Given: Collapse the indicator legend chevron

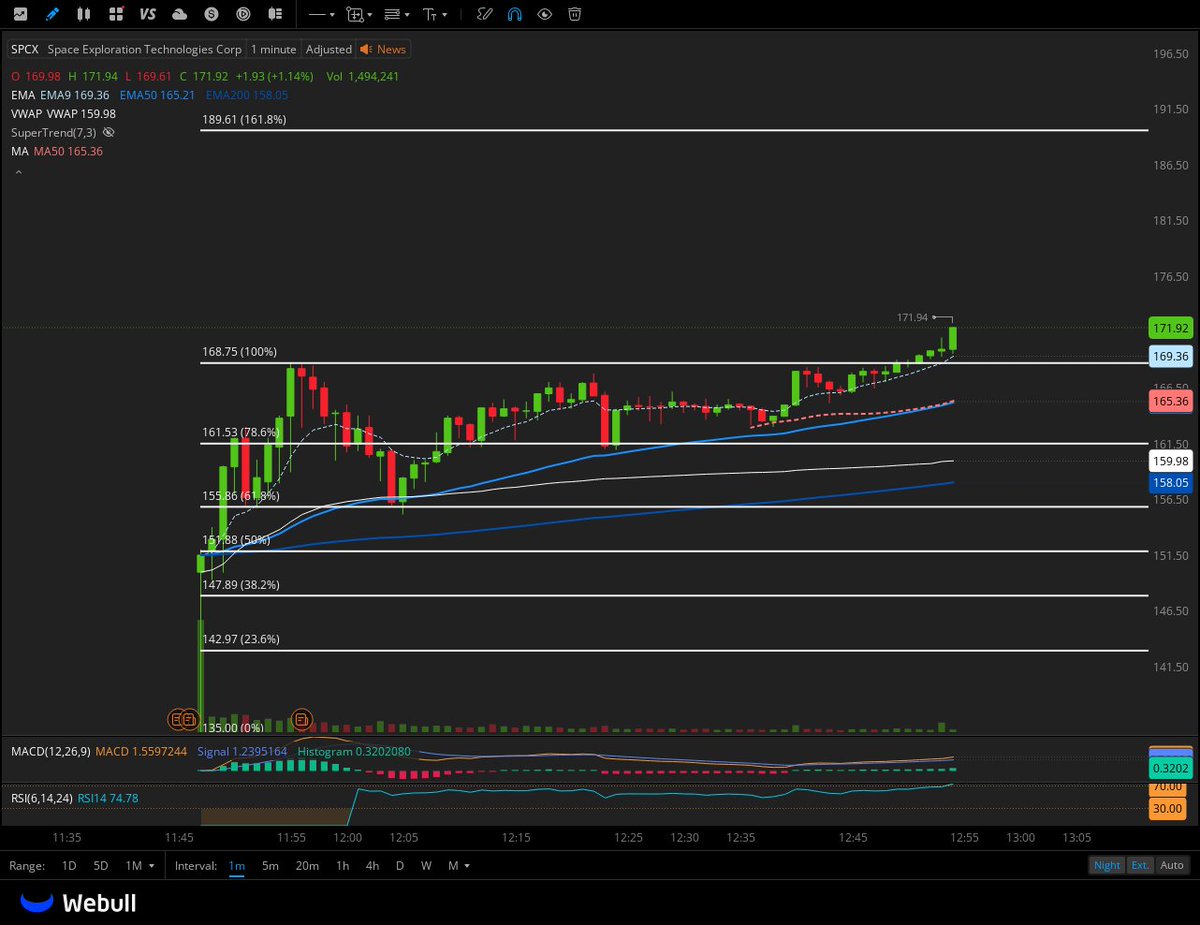Looking at the screenshot, I should click(17, 172).
